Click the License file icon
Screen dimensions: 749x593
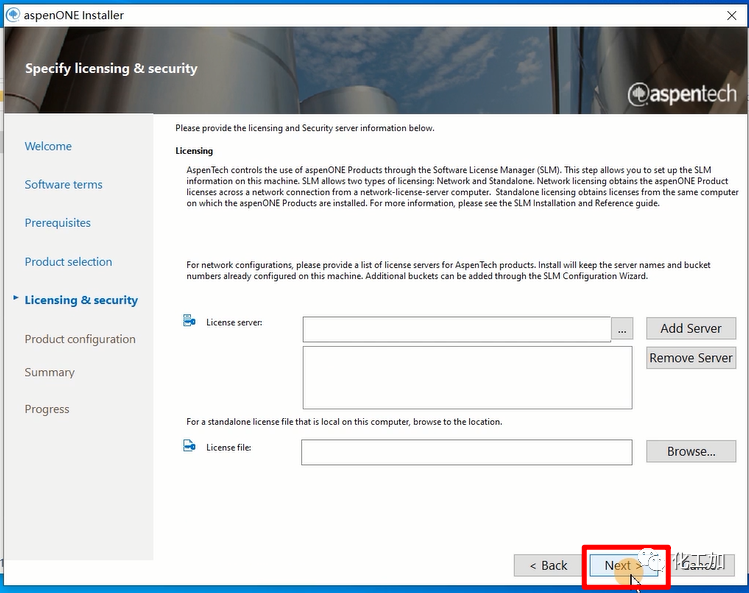click(x=189, y=446)
